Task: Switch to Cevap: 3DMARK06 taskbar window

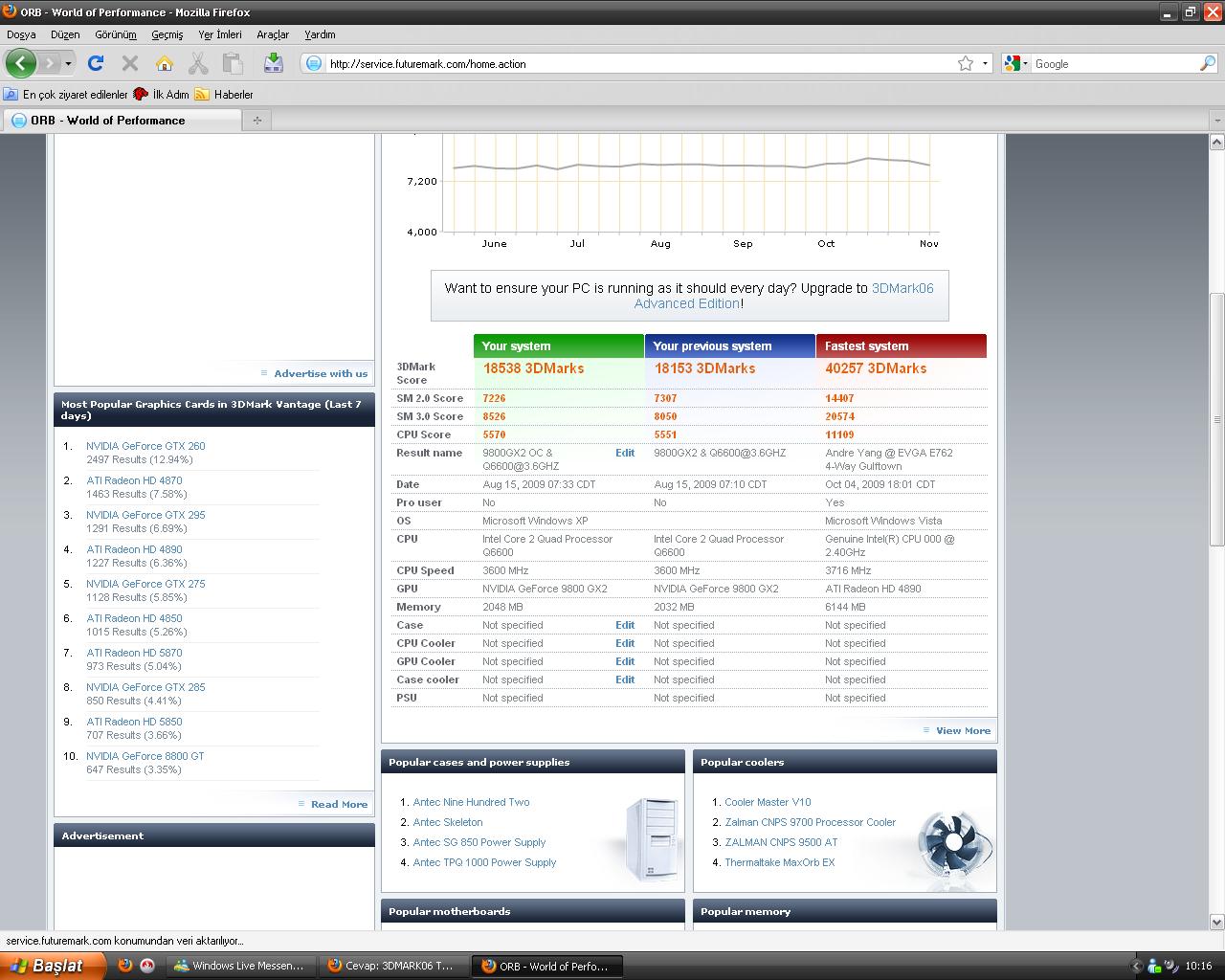Action: click(393, 966)
